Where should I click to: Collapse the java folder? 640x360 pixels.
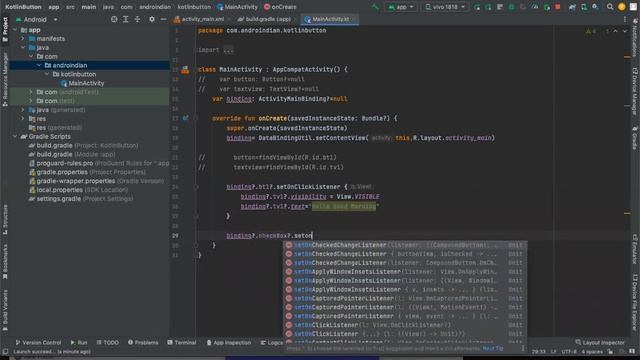(x=23, y=48)
